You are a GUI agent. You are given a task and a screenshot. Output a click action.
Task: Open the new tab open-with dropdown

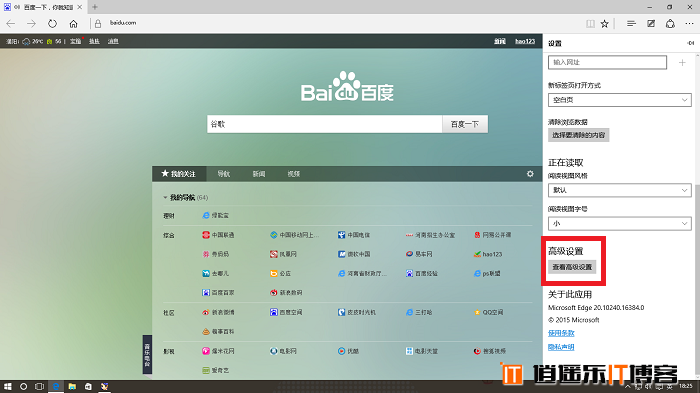pos(620,100)
